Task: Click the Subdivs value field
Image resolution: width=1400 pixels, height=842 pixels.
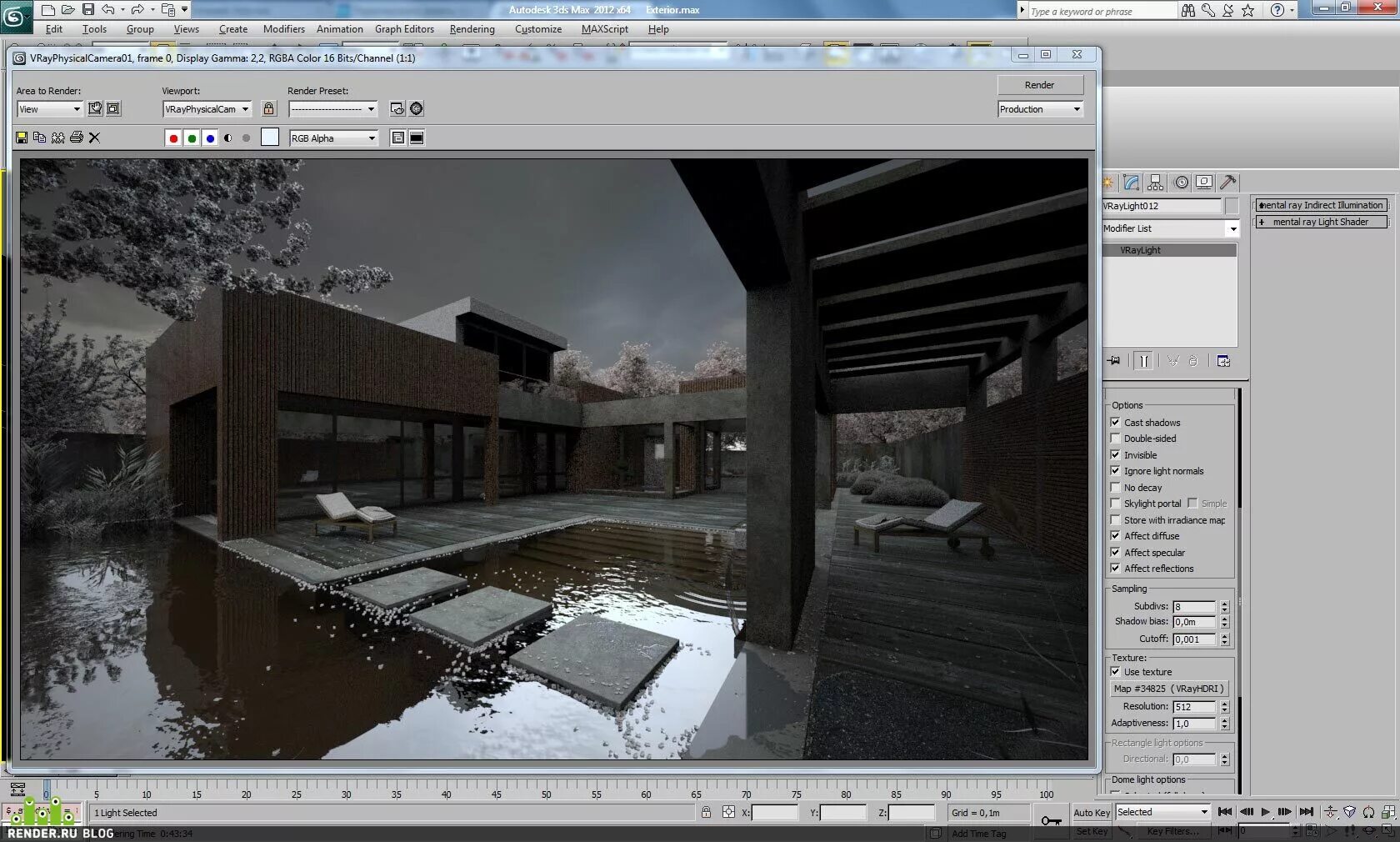Action: click(1195, 607)
